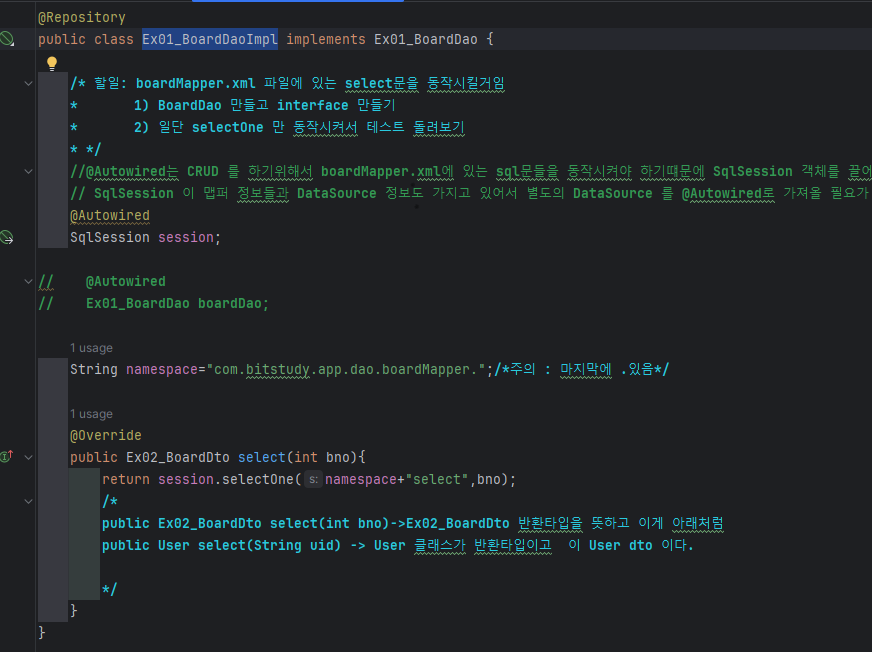Click the @Override annotation
Screen dimensions: 872x652
[106, 435]
